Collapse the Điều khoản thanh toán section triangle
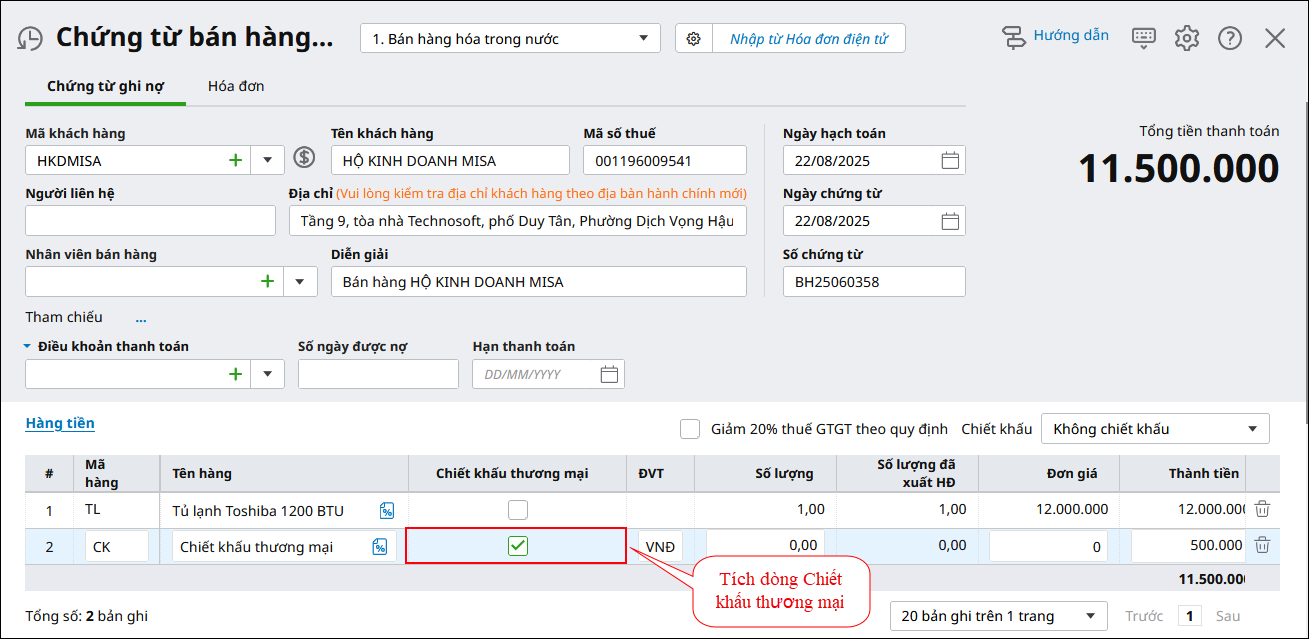This screenshot has height=639, width=1309. 29,347
